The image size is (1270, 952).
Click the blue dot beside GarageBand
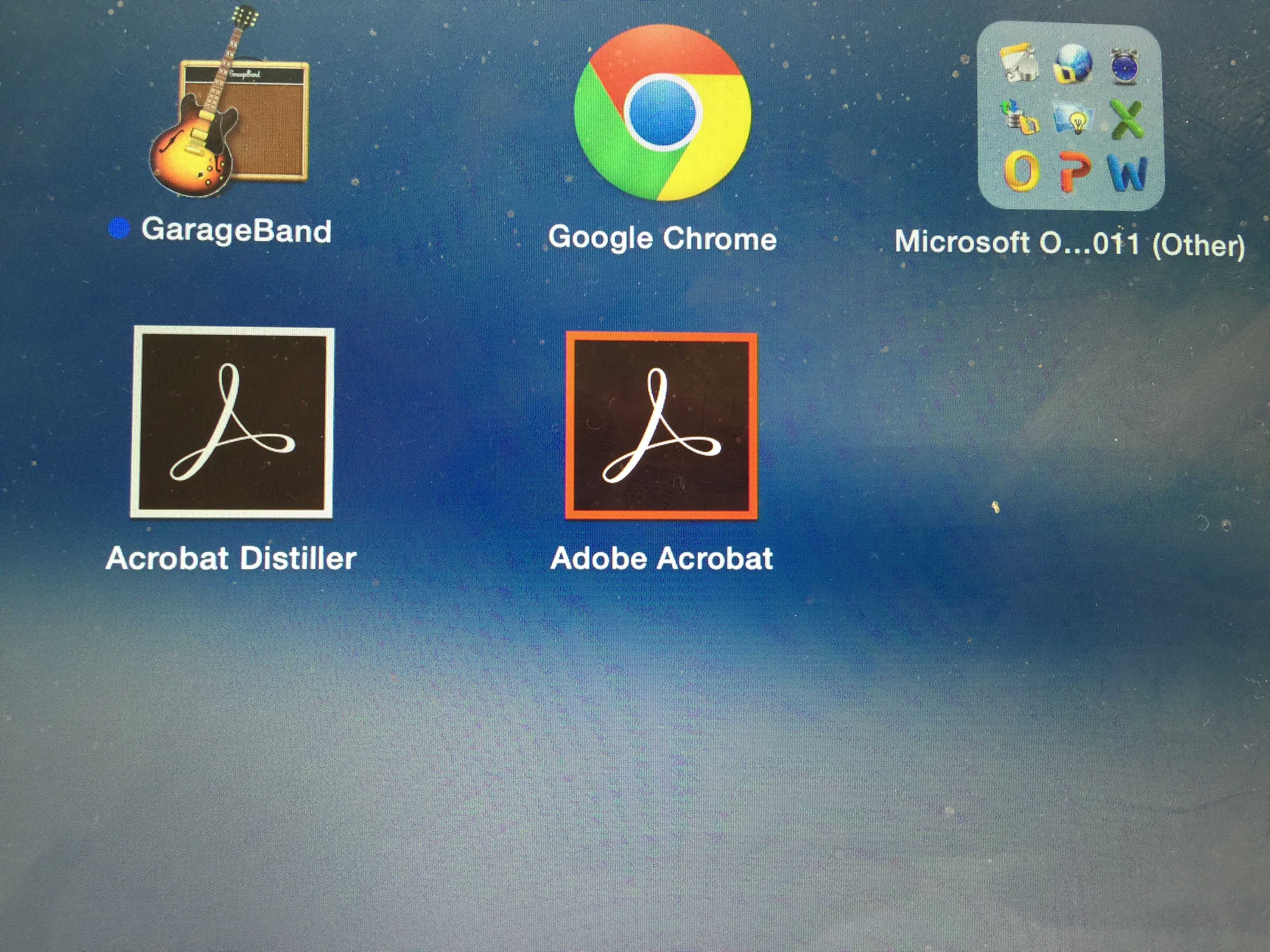tap(119, 228)
